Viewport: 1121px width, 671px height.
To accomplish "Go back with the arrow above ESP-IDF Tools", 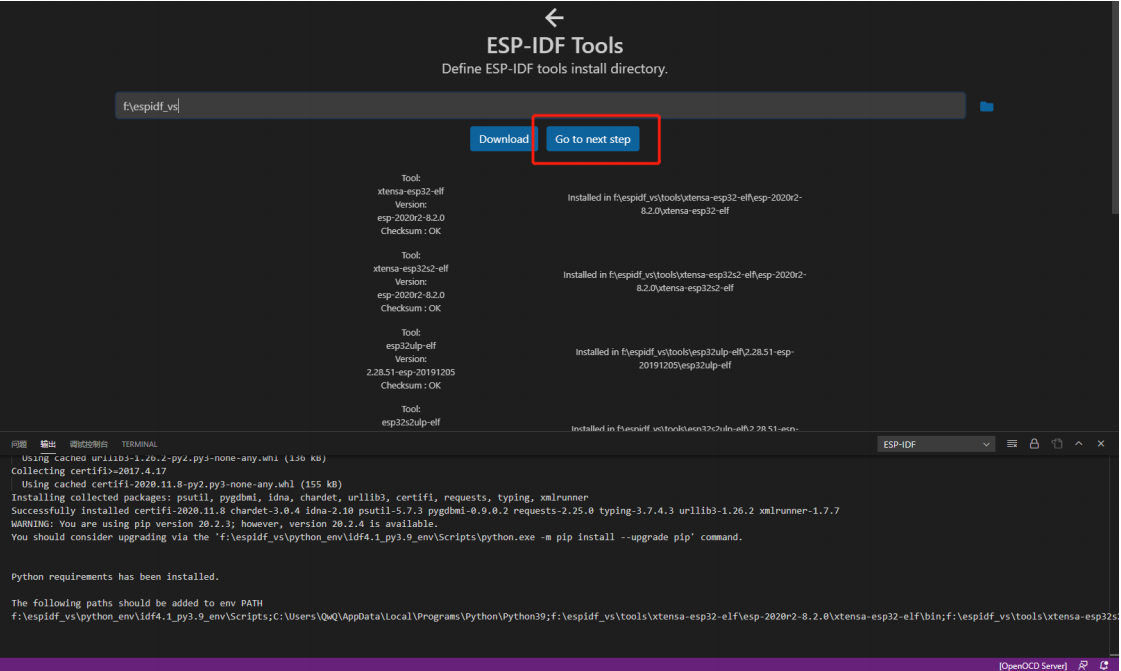I will pos(554,17).
